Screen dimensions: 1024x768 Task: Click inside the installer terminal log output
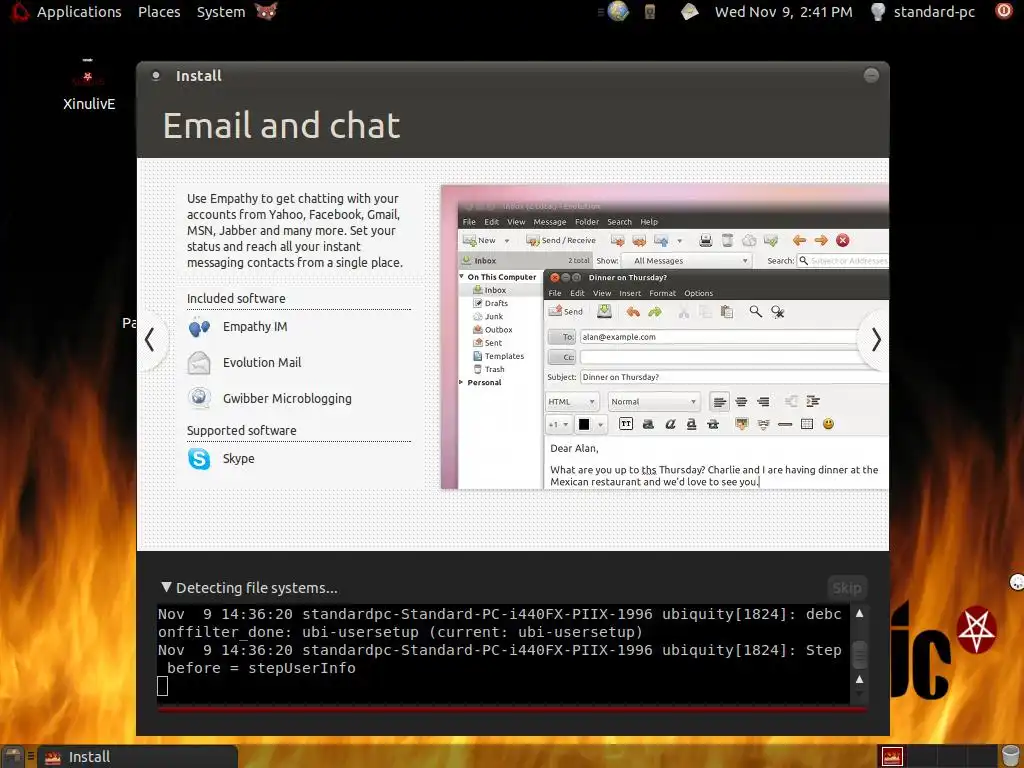pyautogui.click(x=503, y=654)
